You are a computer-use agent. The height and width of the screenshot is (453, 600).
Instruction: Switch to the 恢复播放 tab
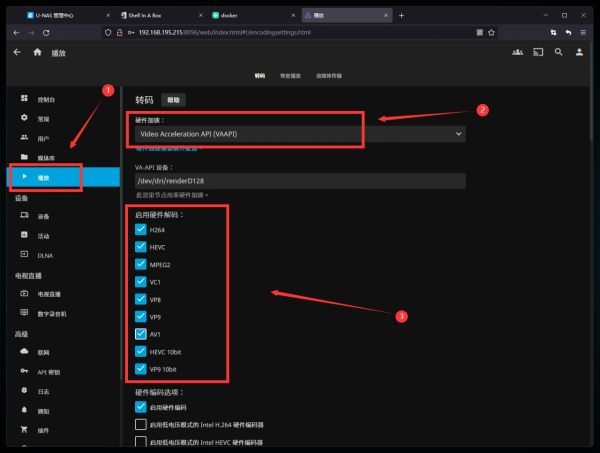289,76
